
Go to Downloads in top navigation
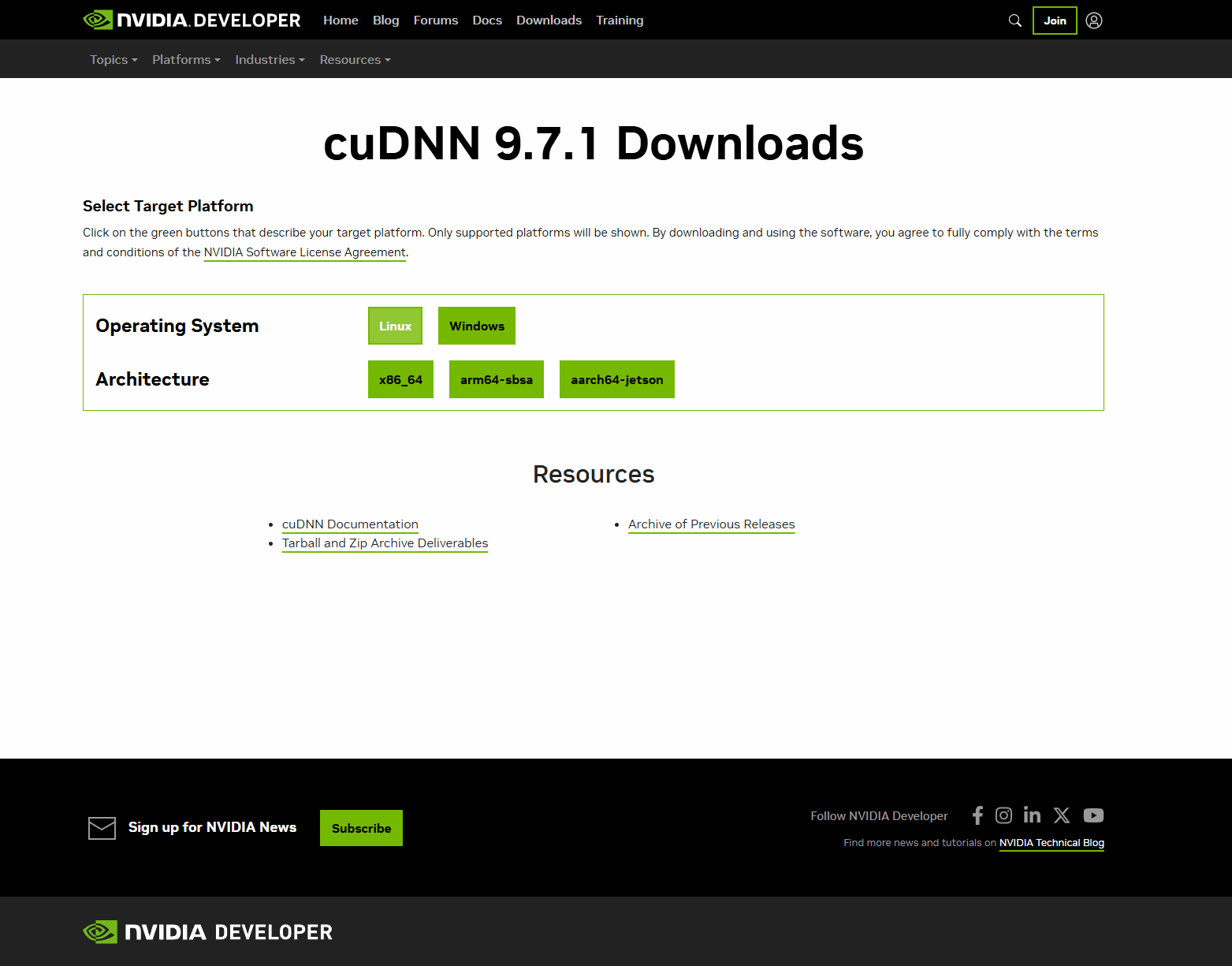549,21
